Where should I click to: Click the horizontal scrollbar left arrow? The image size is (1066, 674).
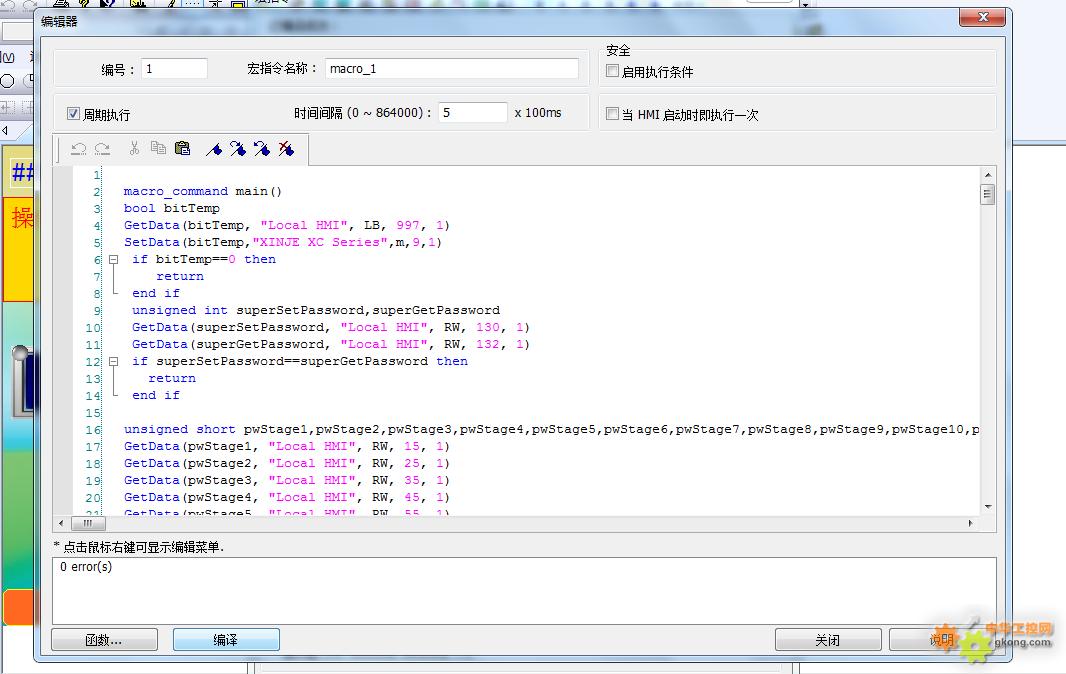[x=61, y=523]
